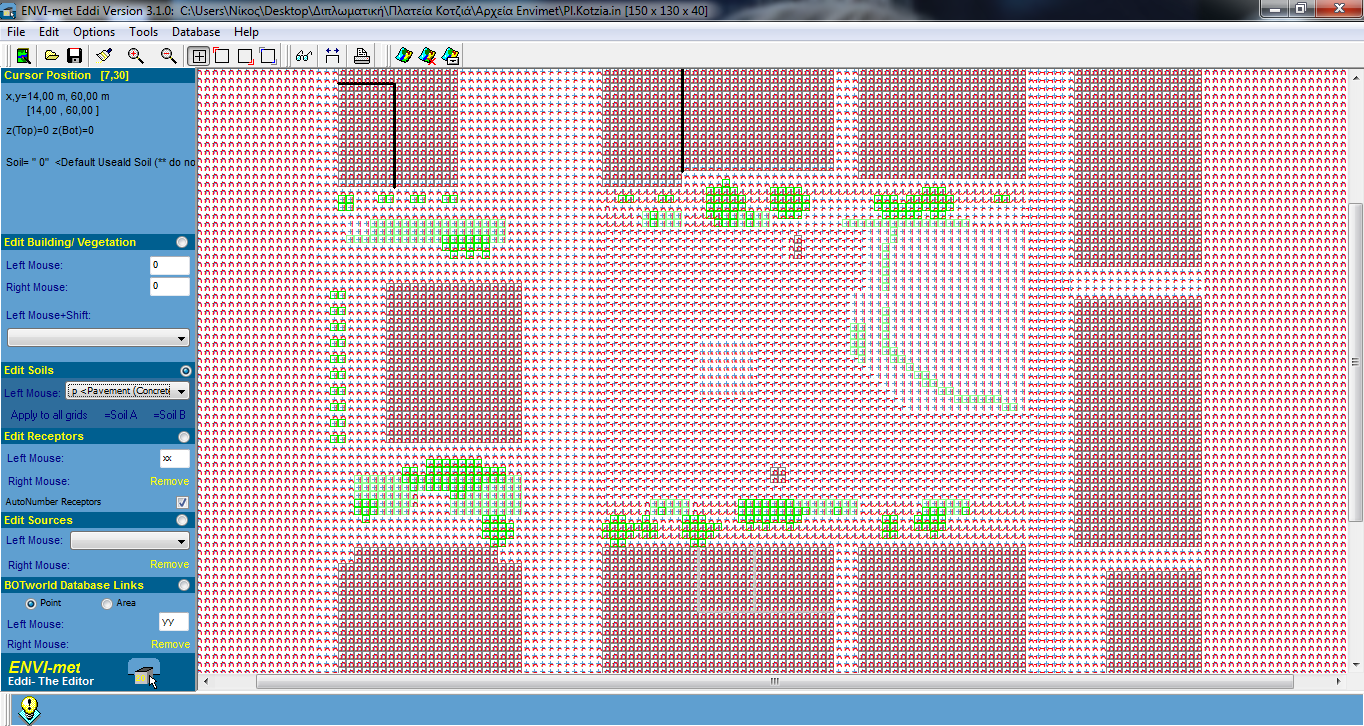Click the first colored map layer icon

pyautogui.click(x=404, y=56)
